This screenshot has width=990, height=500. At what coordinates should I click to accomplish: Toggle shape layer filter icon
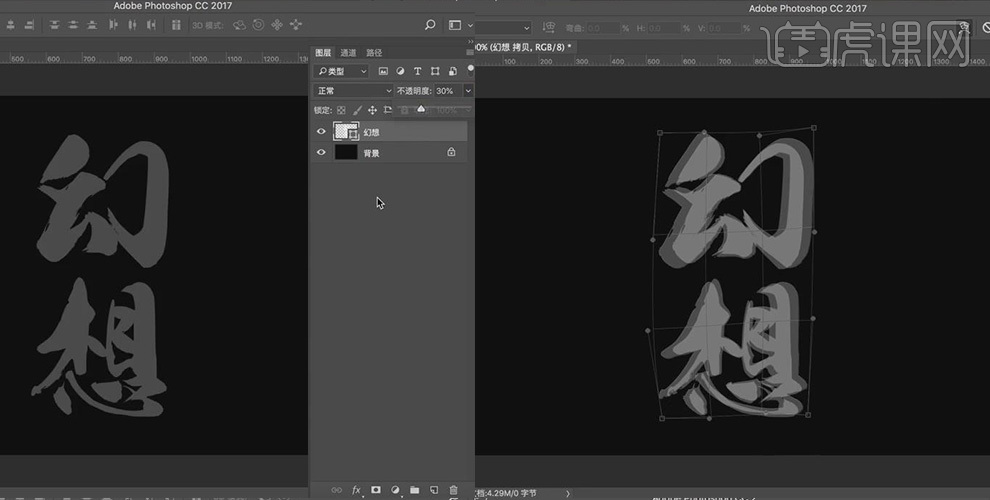435,71
